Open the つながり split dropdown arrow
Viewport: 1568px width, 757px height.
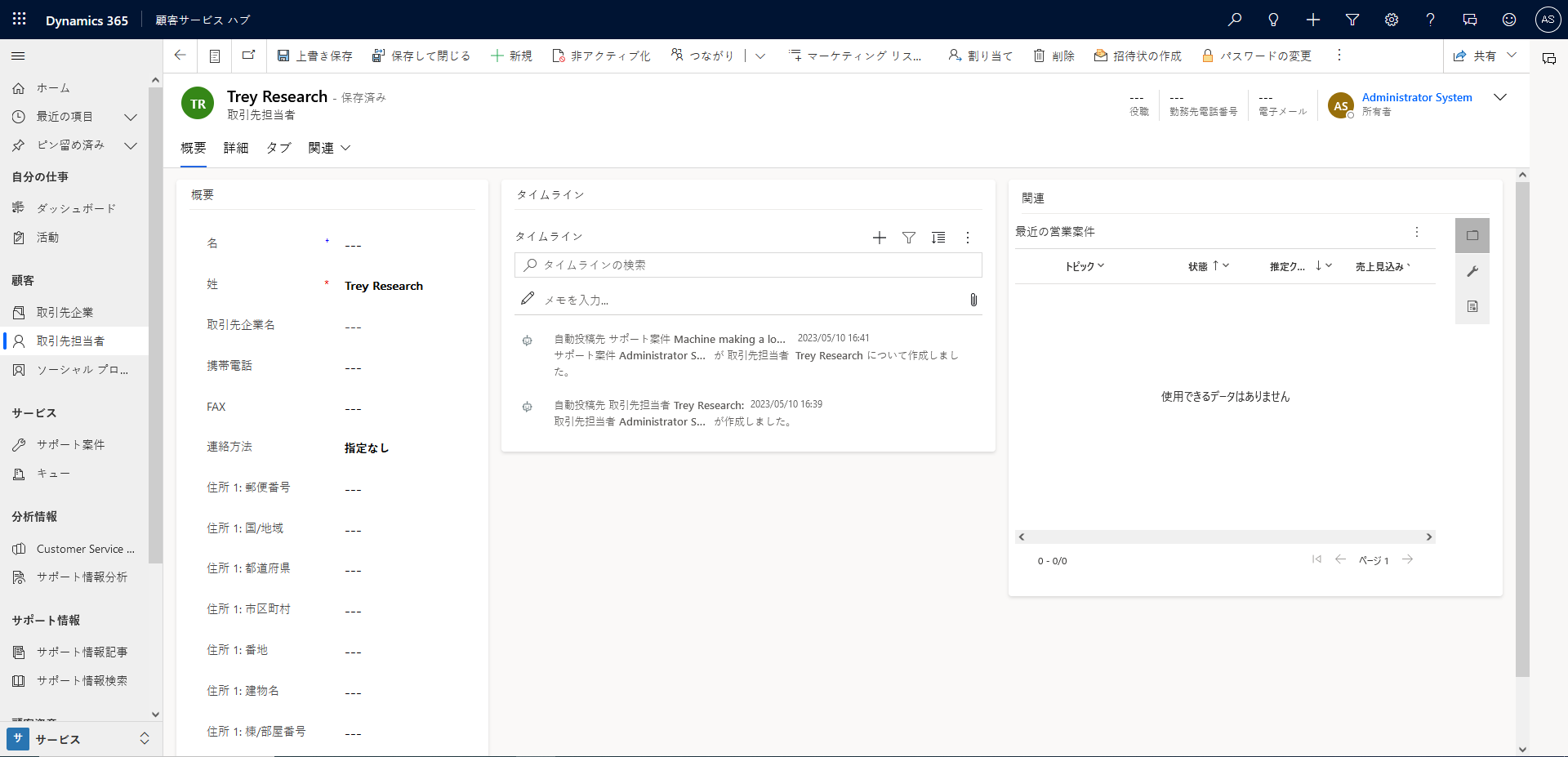[x=760, y=56]
